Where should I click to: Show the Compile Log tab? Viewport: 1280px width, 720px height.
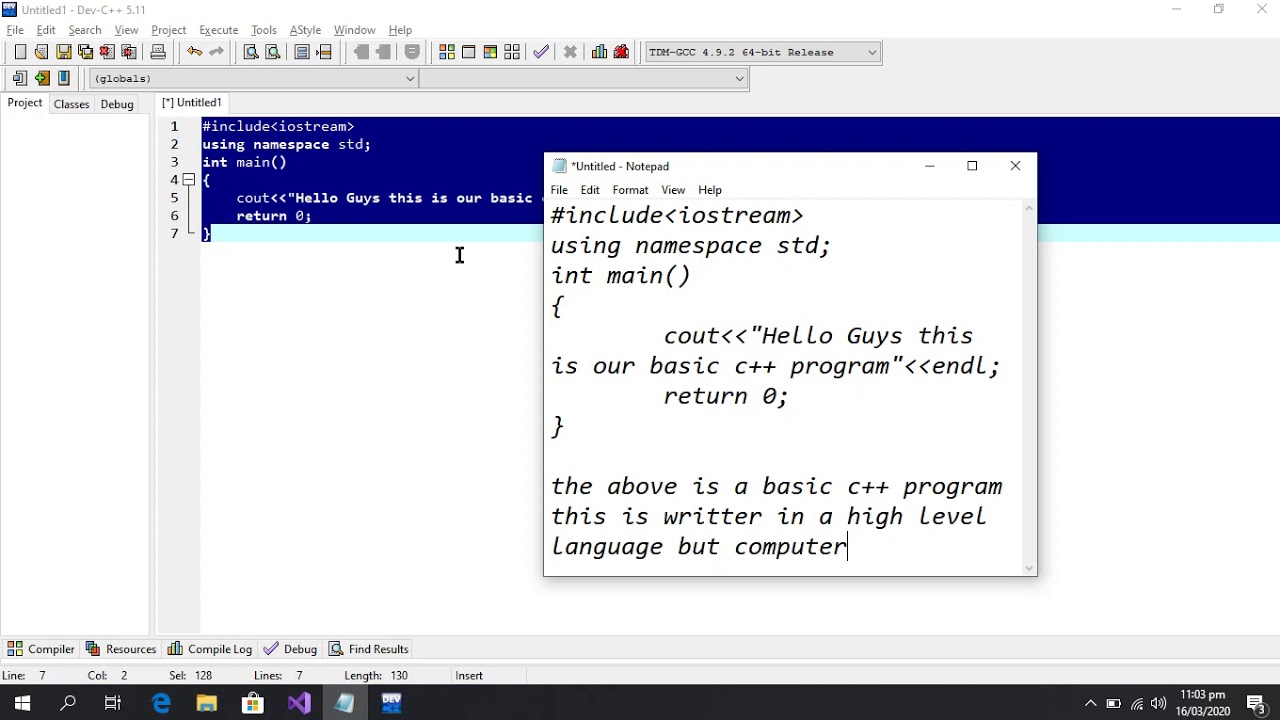pyautogui.click(x=210, y=649)
